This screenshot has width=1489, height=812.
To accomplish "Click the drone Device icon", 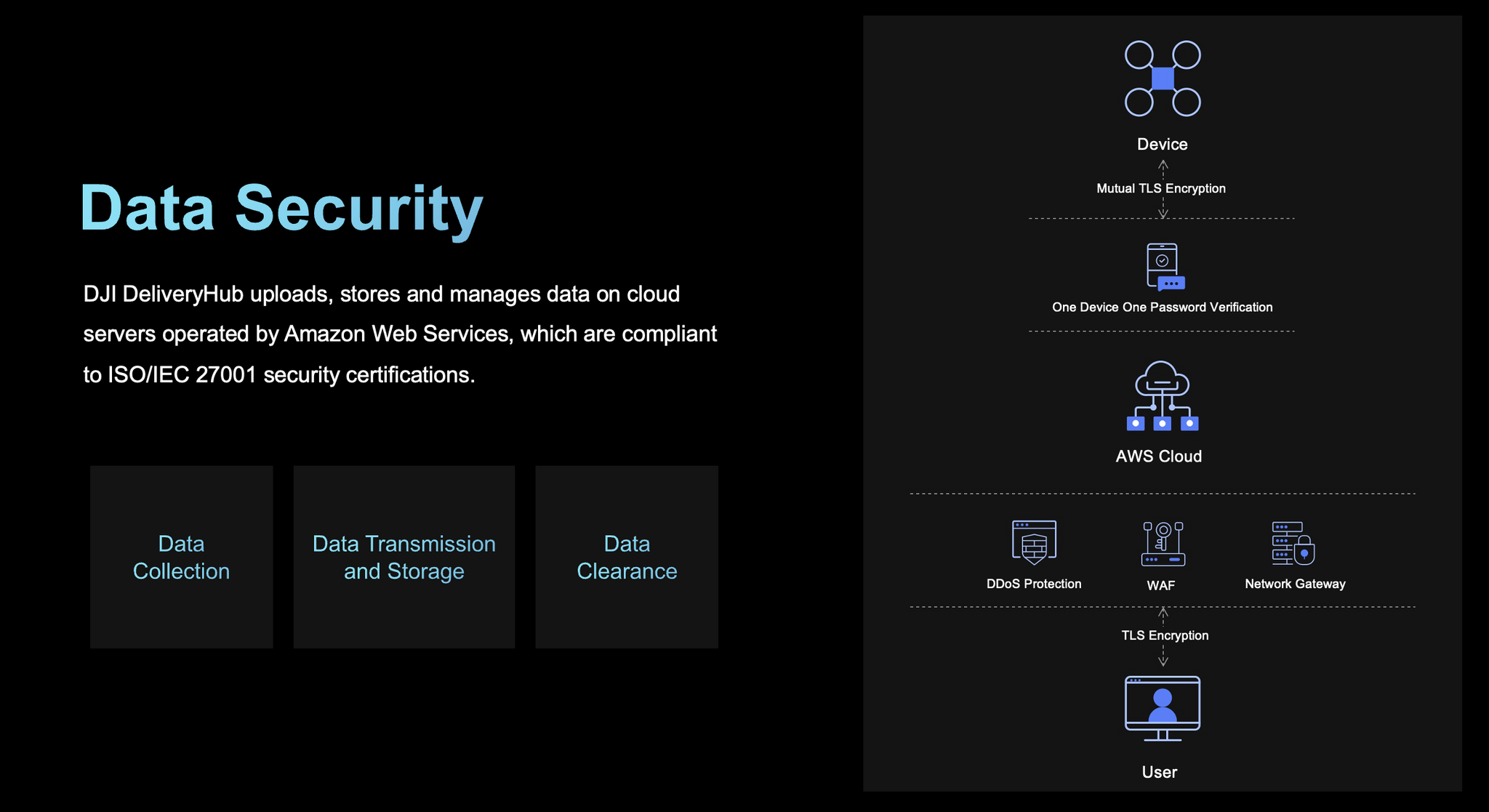I will tap(1163, 79).
